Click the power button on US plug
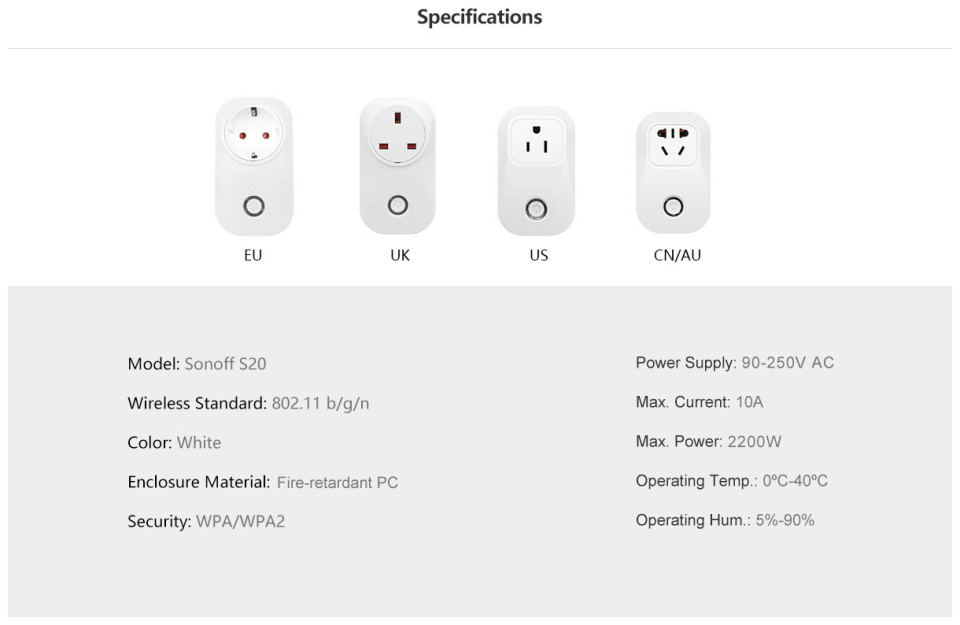The width and height of the screenshot is (960, 625). point(536,209)
